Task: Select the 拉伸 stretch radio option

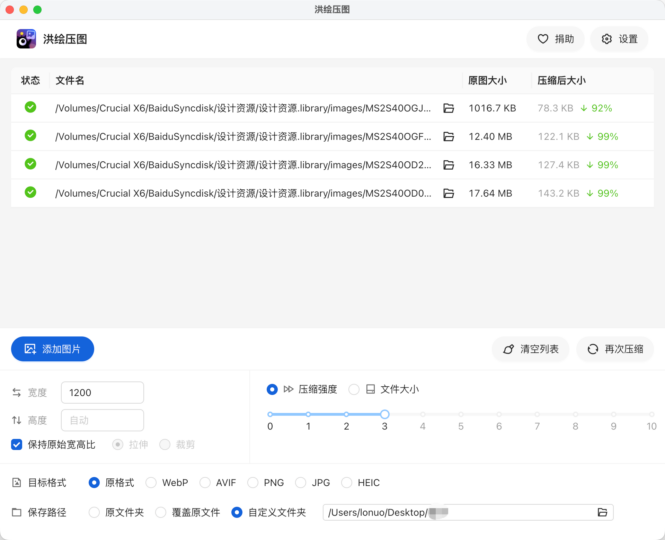Action: tap(117, 445)
